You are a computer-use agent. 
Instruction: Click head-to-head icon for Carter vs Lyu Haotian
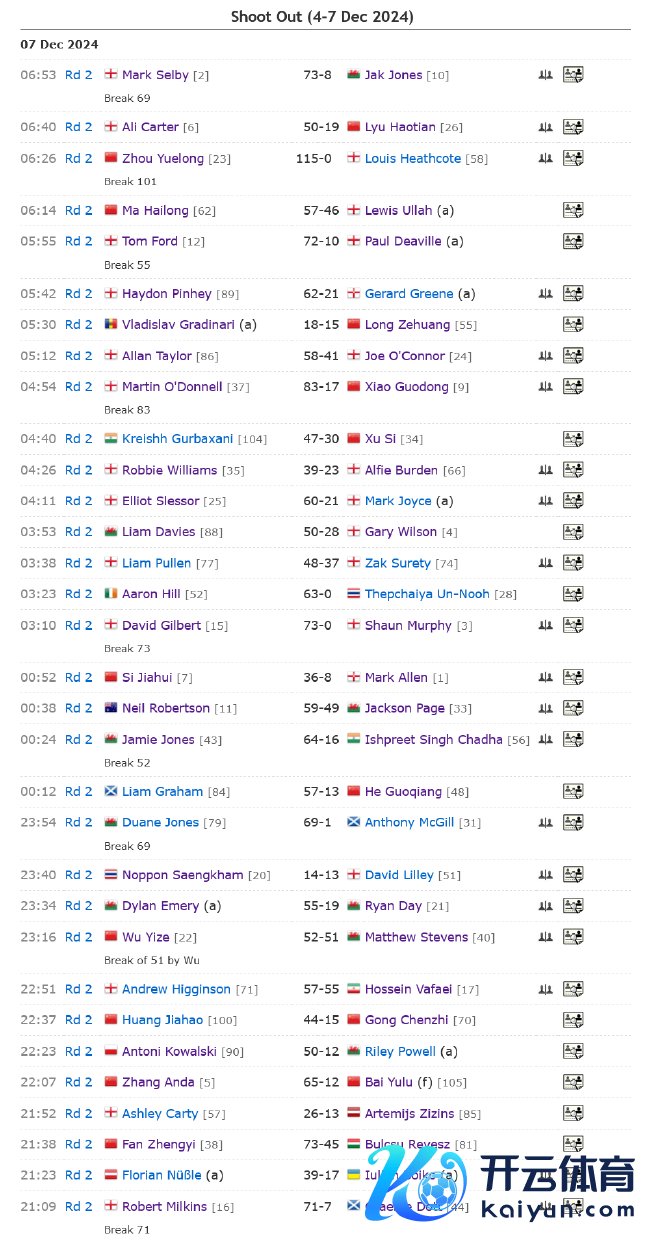pyautogui.click(x=545, y=127)
